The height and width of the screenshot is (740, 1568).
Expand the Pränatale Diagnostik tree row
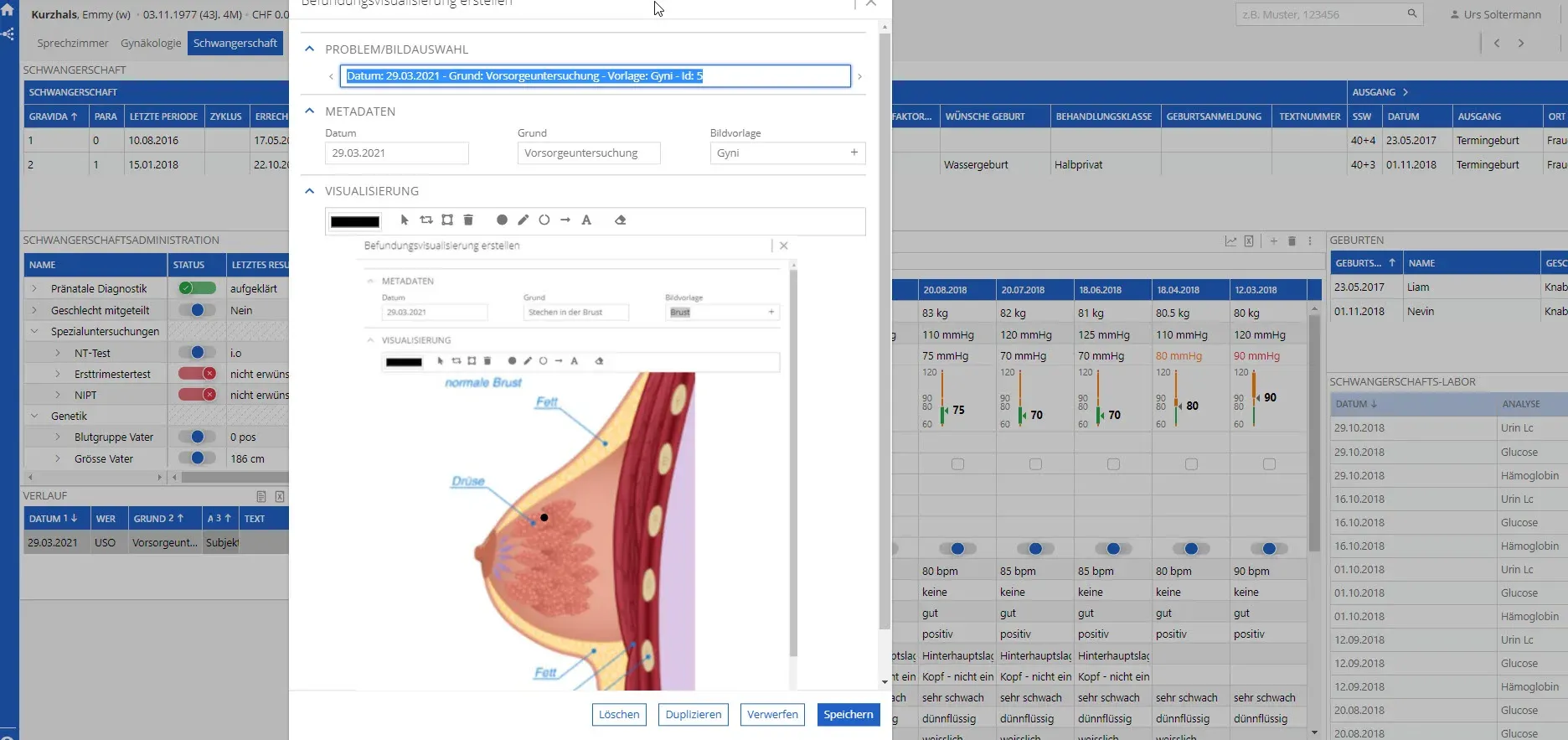tap(34, 288)
